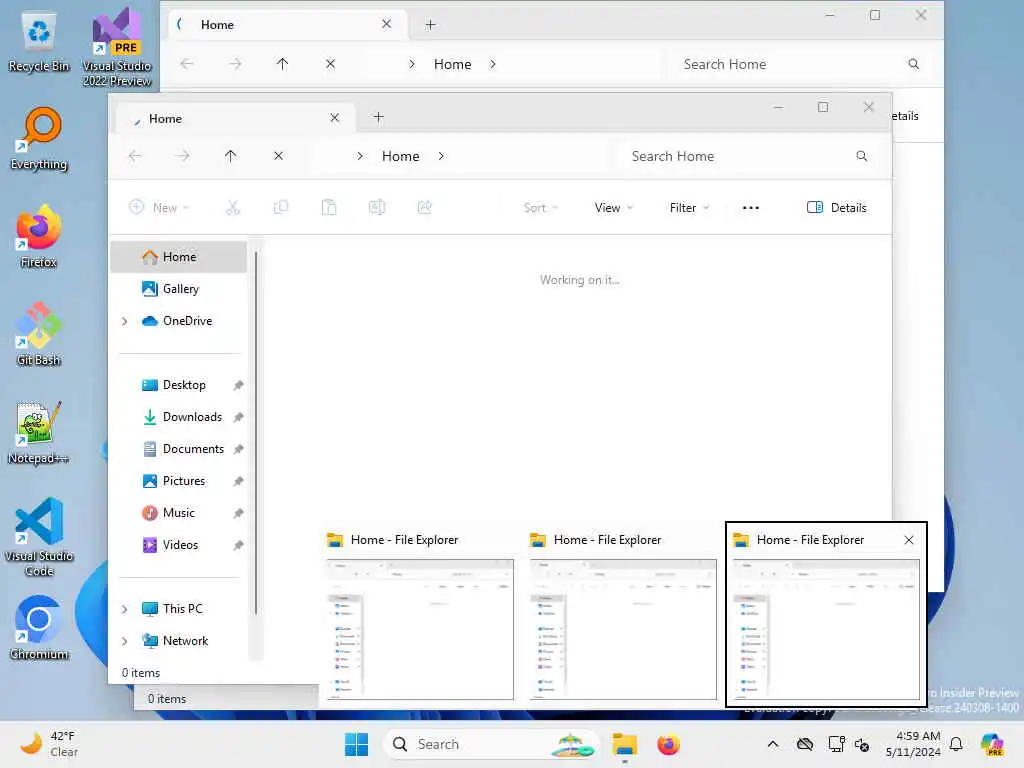Viewport: 1024px width, 768px height.
Task: Click search magnifier in front window
Action: 861,156
